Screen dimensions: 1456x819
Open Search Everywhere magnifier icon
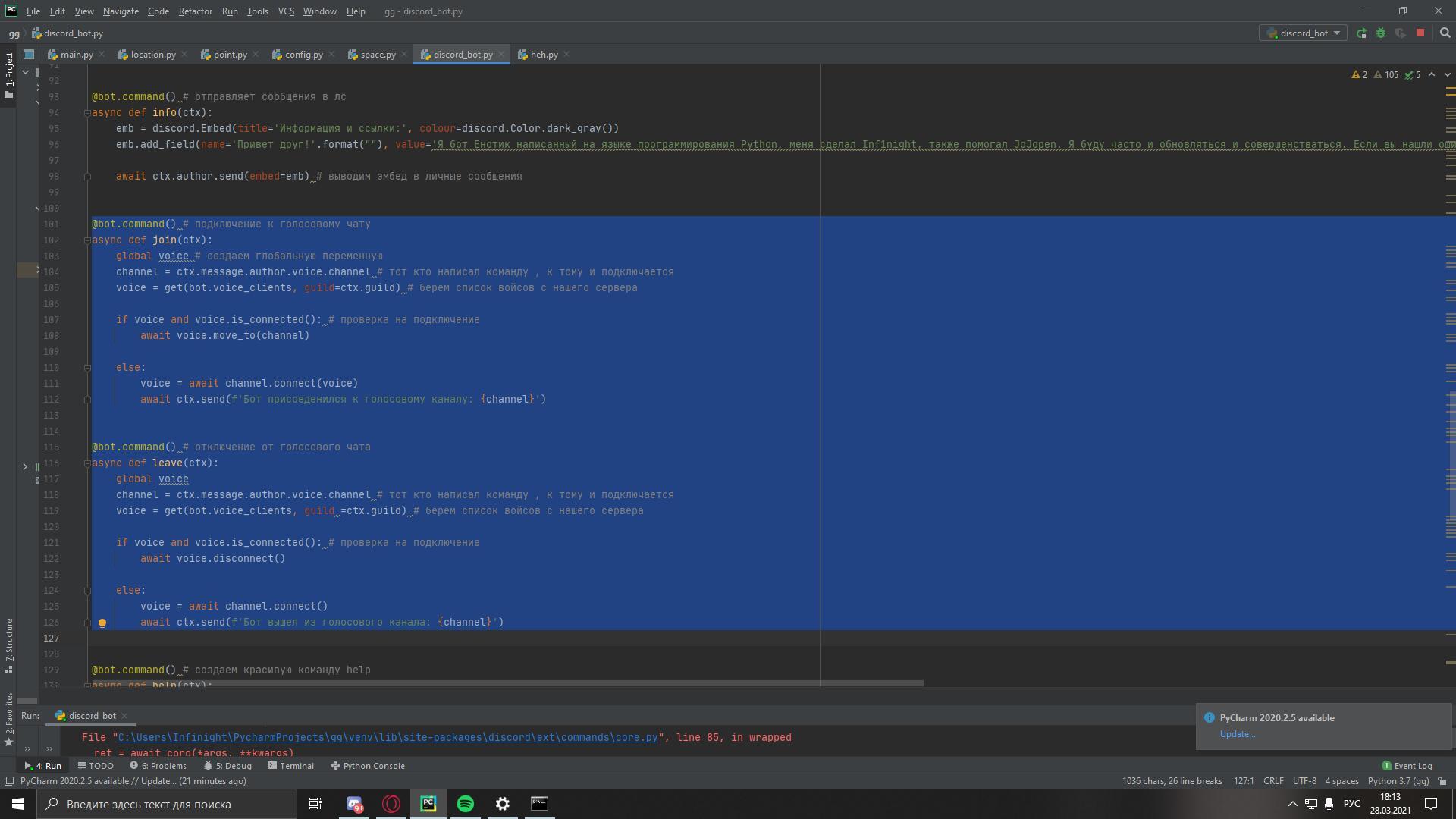point(1445,33)
